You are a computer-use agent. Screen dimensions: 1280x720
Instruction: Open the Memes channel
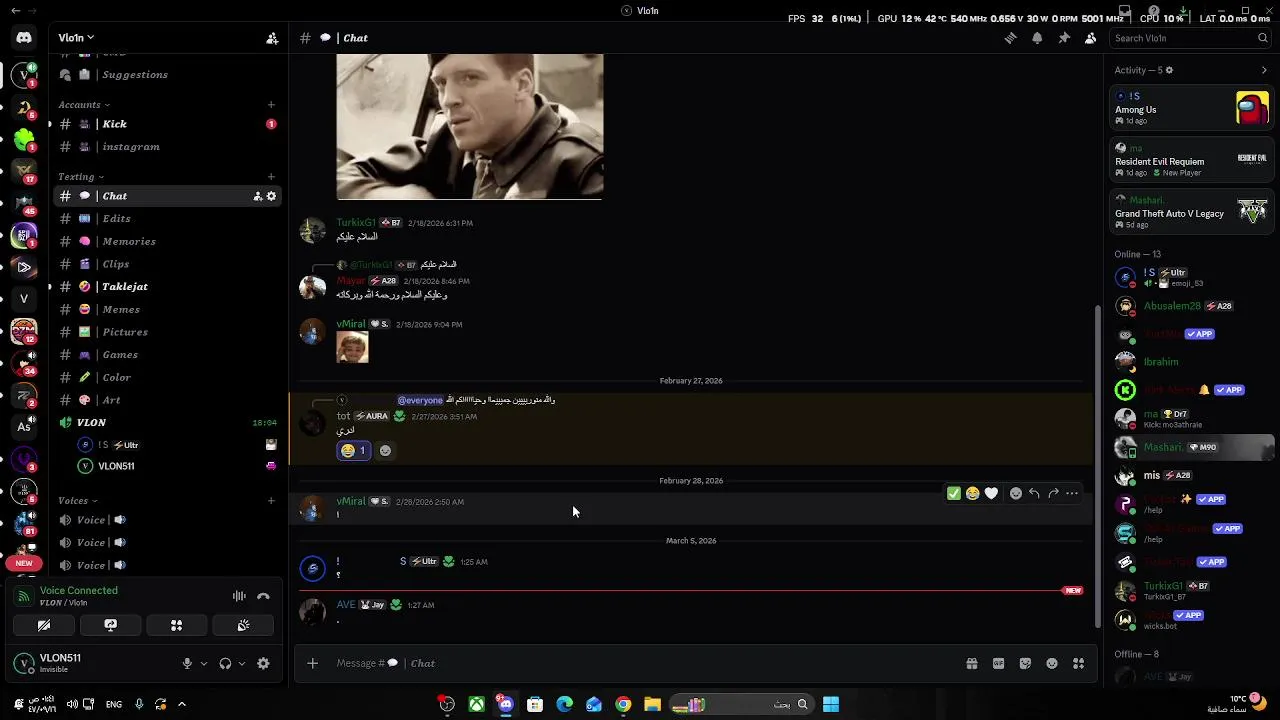(168, 309)
